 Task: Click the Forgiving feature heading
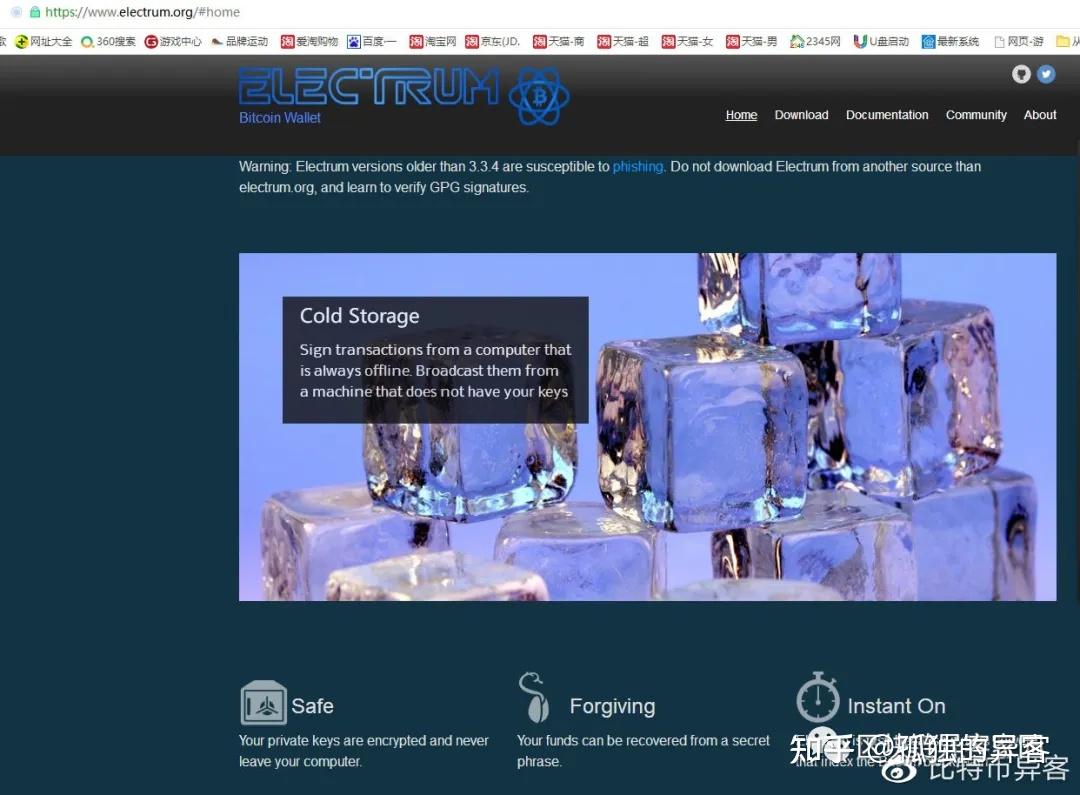(x=612, y=706)
